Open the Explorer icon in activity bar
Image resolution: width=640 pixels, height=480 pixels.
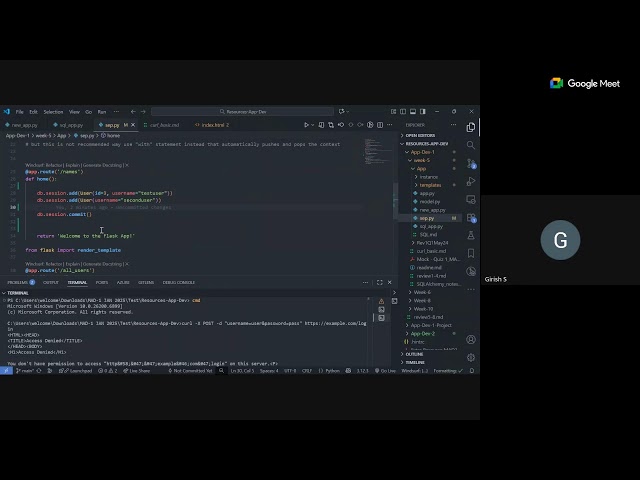click(x=471, y=127)
